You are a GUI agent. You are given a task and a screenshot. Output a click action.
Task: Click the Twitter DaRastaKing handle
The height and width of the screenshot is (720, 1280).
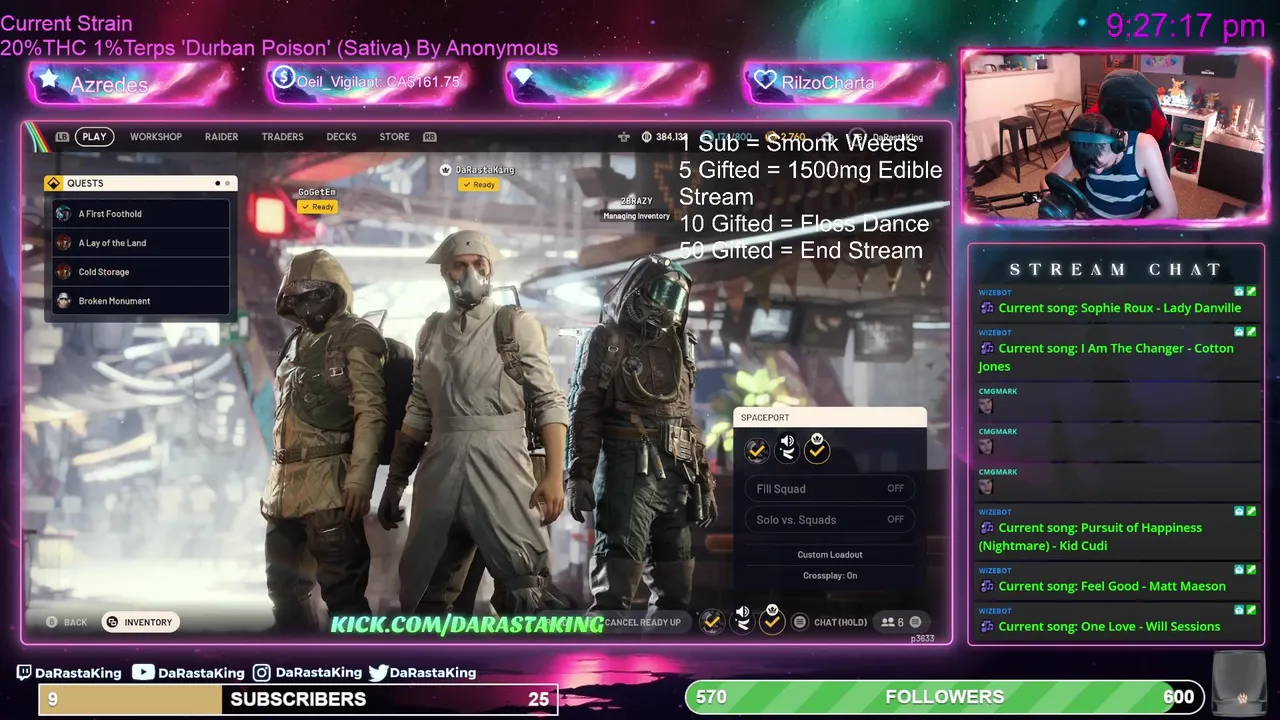coord(422,673)
